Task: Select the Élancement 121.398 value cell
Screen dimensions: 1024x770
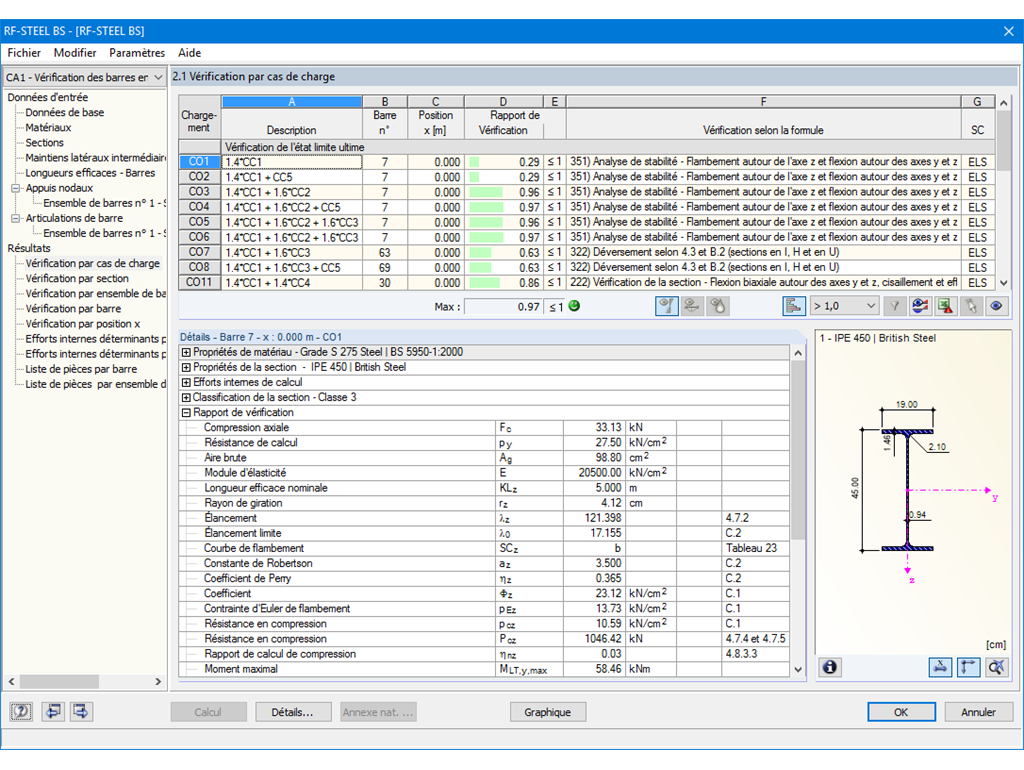Action: tap(594, 518)
